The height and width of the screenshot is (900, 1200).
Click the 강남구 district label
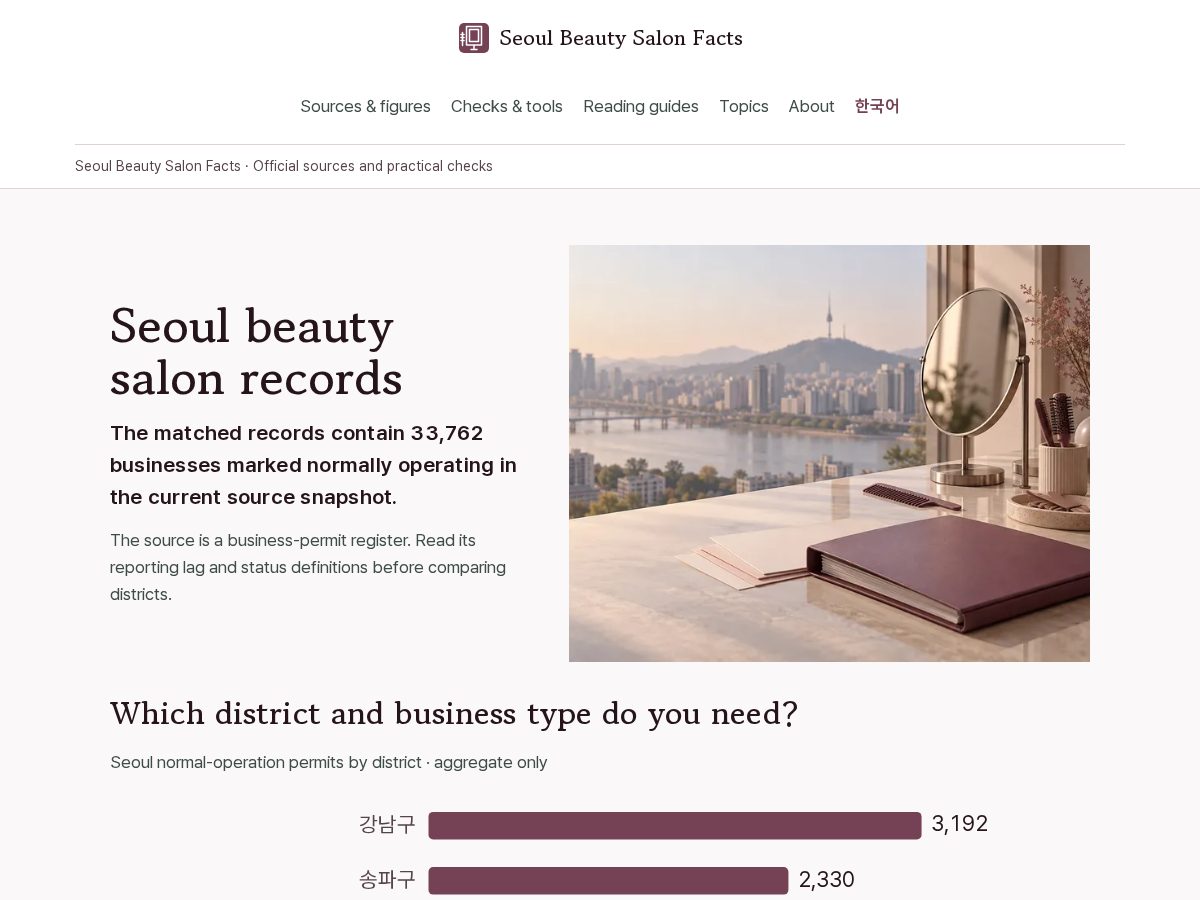coord(387,825)
